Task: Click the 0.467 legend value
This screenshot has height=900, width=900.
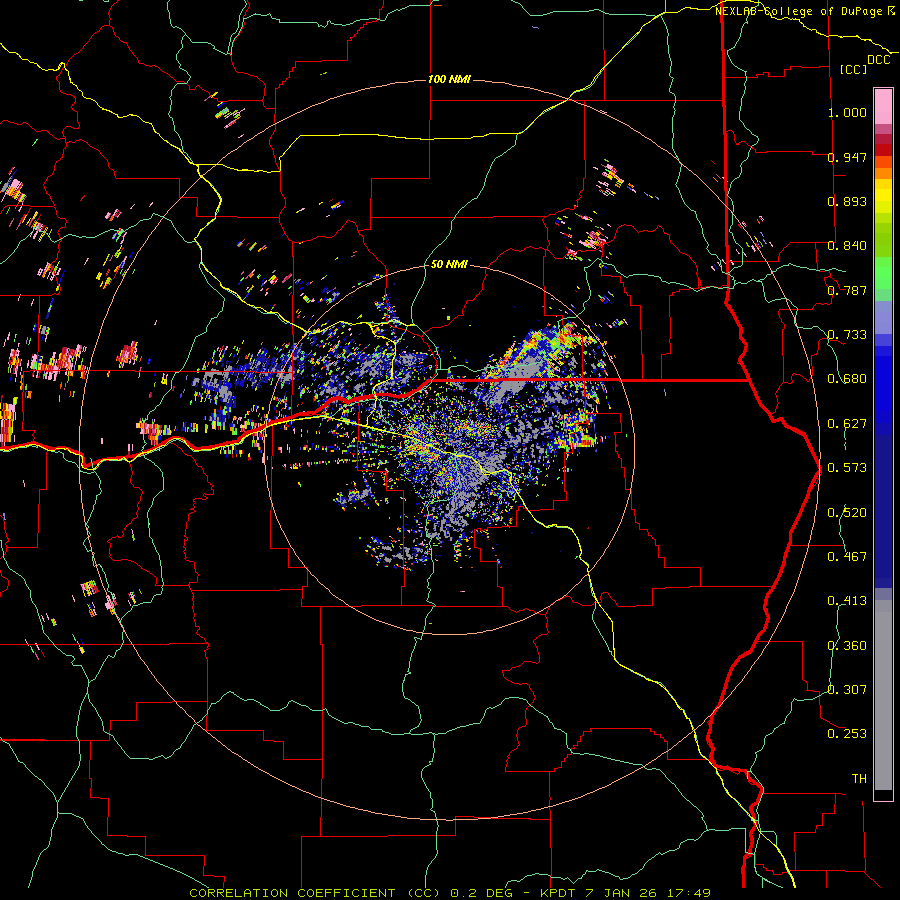Action: coord(847,556)
